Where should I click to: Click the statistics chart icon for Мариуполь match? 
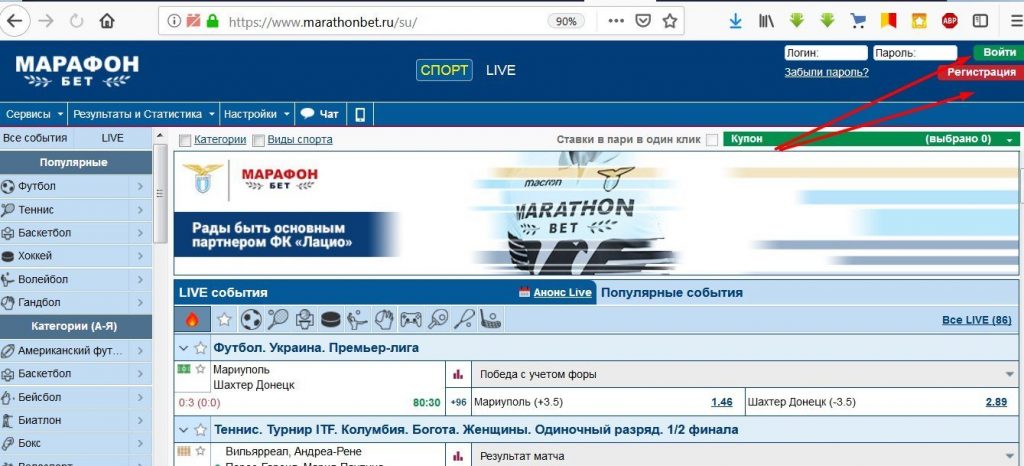click(x=458, y=374)
